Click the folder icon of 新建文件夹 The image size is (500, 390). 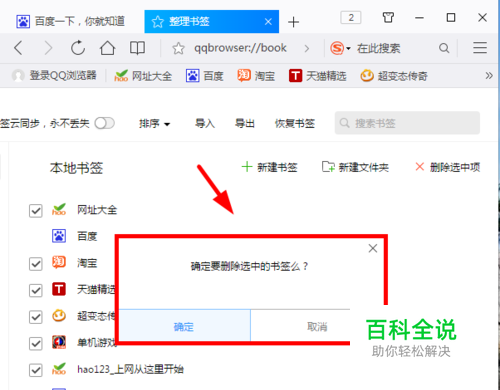[x=328, y=167]
